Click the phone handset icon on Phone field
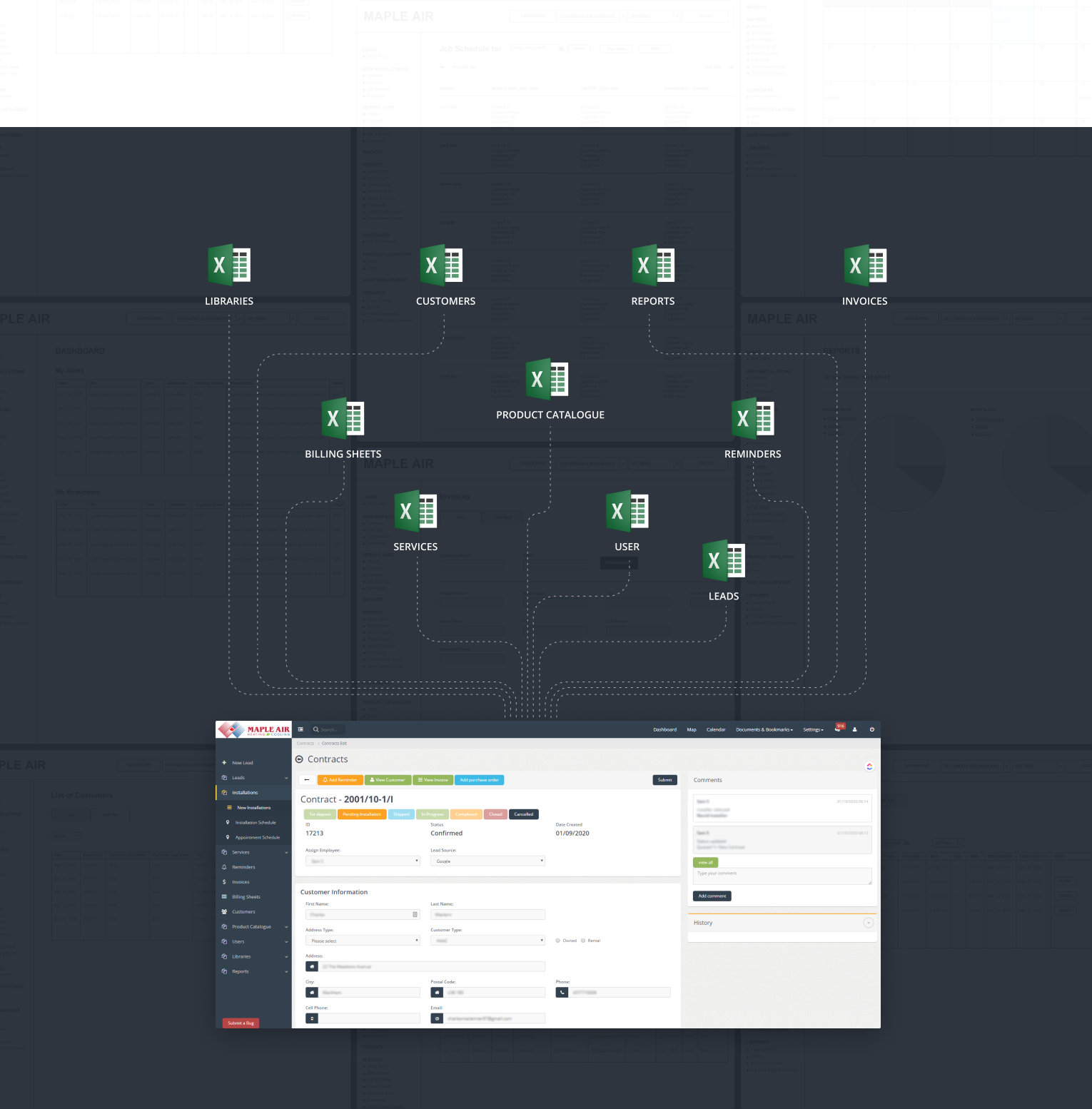The image size is (1092, 1109). coord(562,993)
